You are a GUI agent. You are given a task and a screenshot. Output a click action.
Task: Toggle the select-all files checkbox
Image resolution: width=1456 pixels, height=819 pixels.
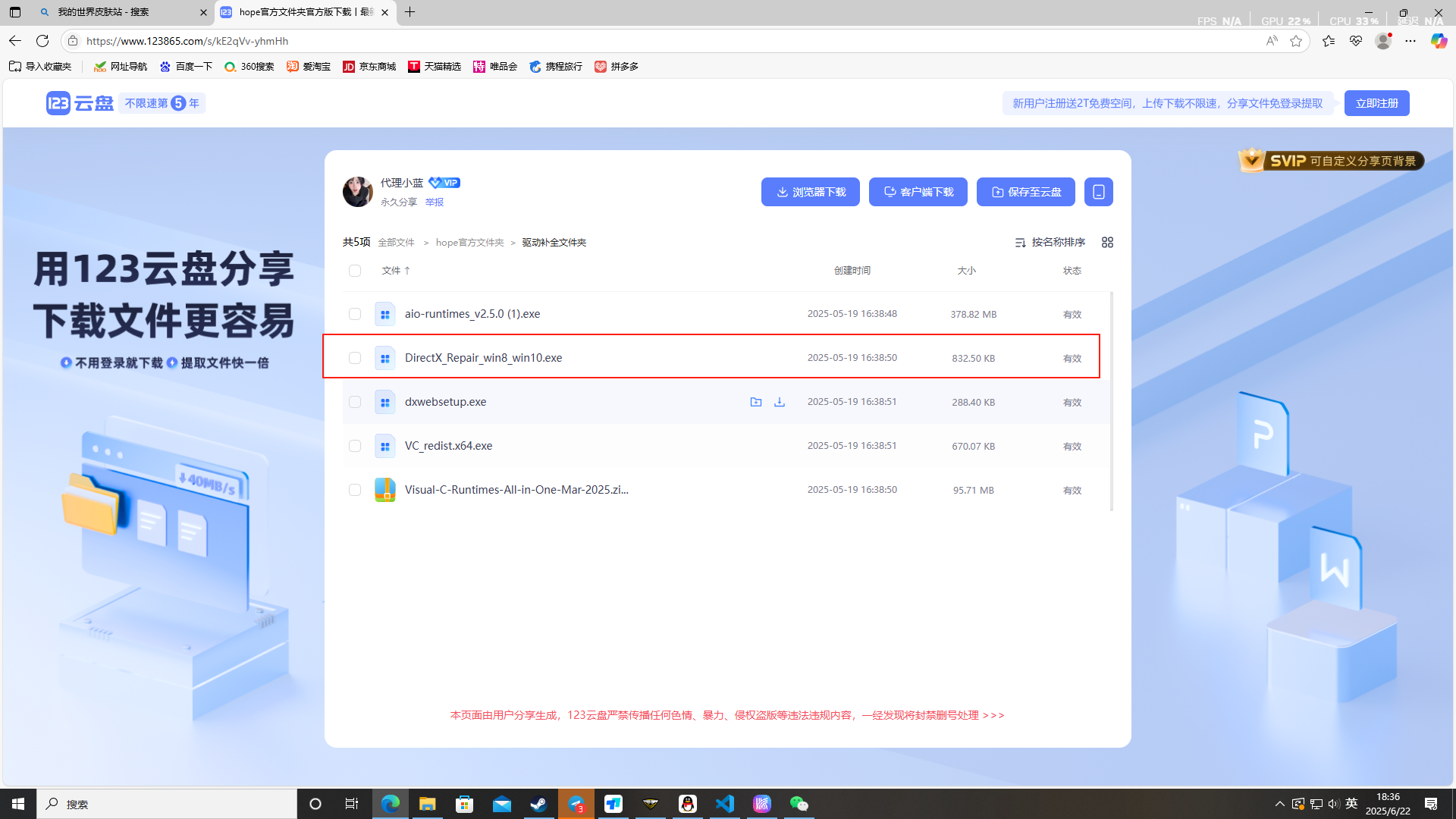tap(355, 271)
